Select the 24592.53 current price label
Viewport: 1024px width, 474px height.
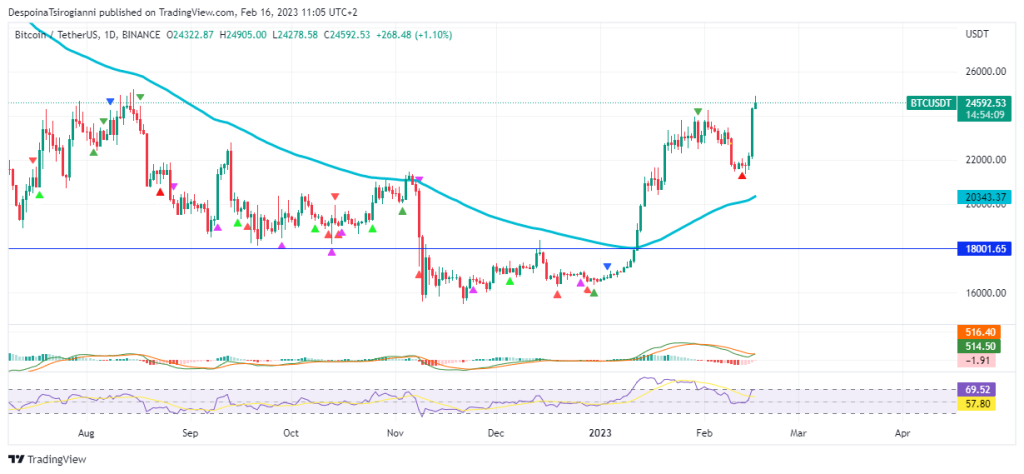coord(985,103)
